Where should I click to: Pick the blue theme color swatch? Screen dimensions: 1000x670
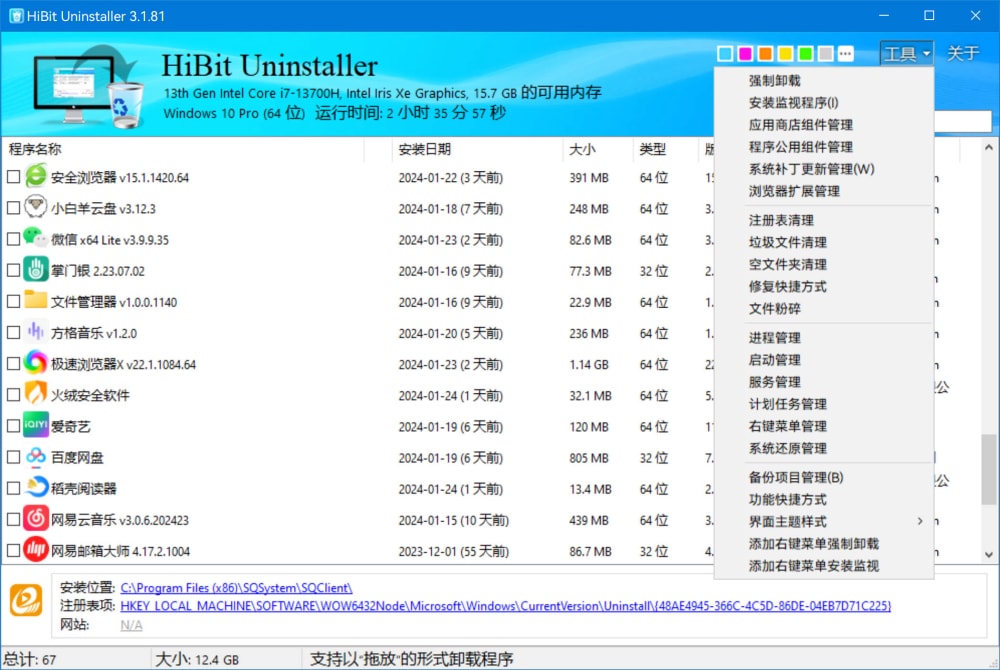click(724, 54)
